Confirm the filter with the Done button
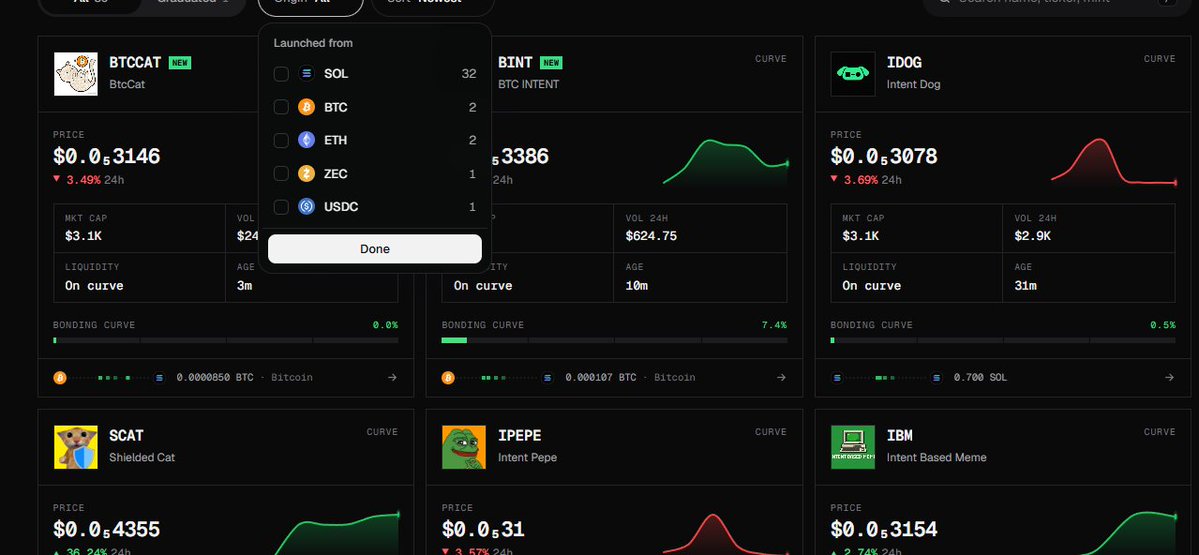Viewport: 1199px width, 555px height. point(375,249)
